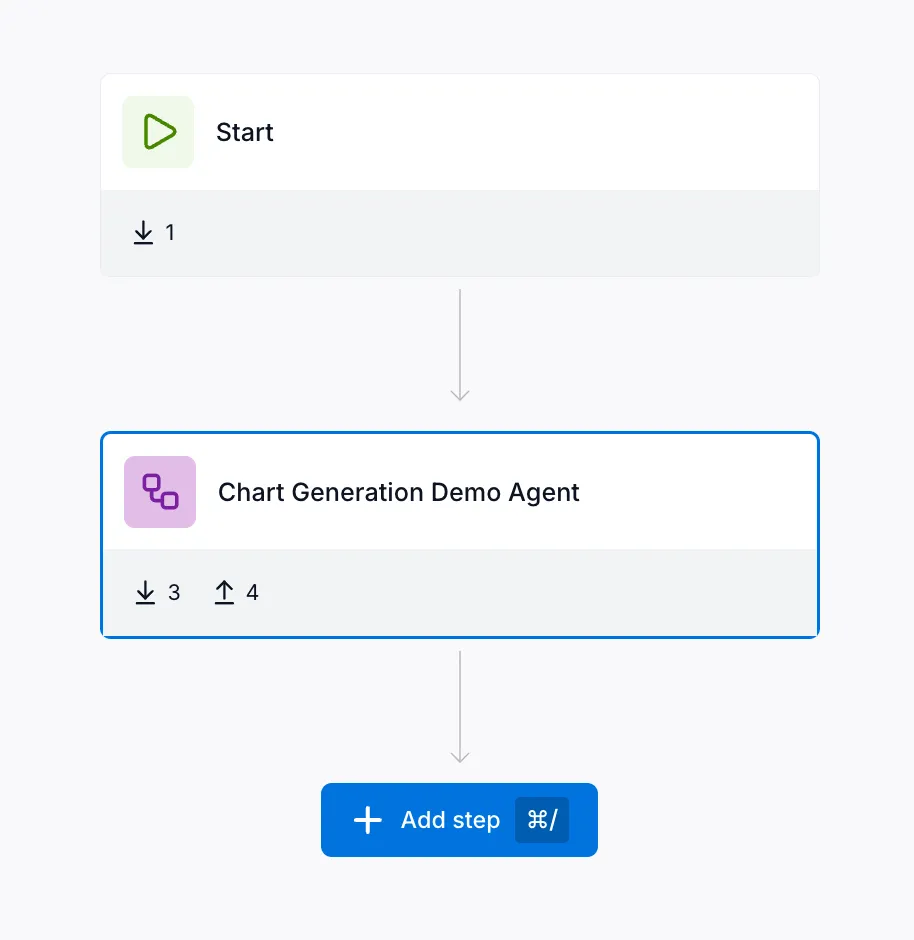Click the plus icon inside Add step button
This screenshot has width=914, height=940.
pyautogui.click(x=367, y=820)
